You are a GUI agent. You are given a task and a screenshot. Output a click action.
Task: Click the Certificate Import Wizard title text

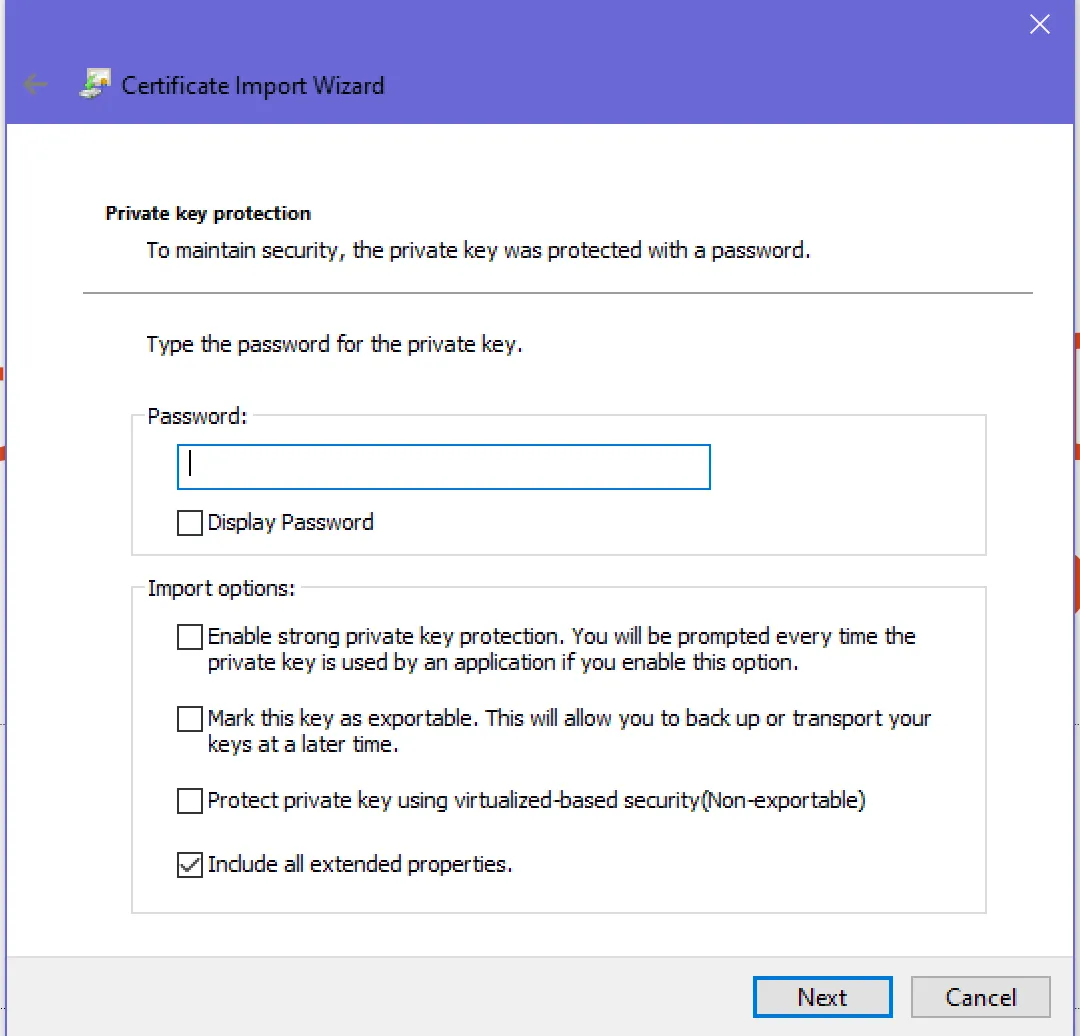click(253, 85)
